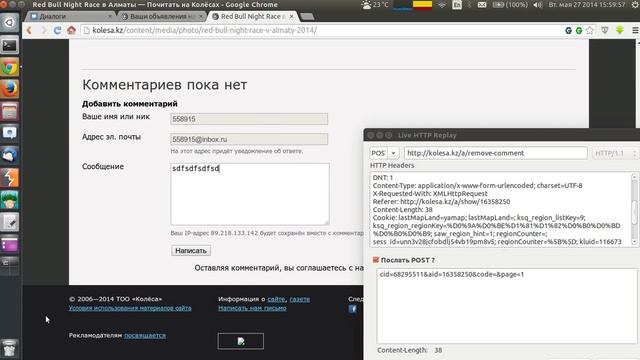Click the broken image banner in footer
This screenshot has height=360, width=640.
tap(241, 341)
